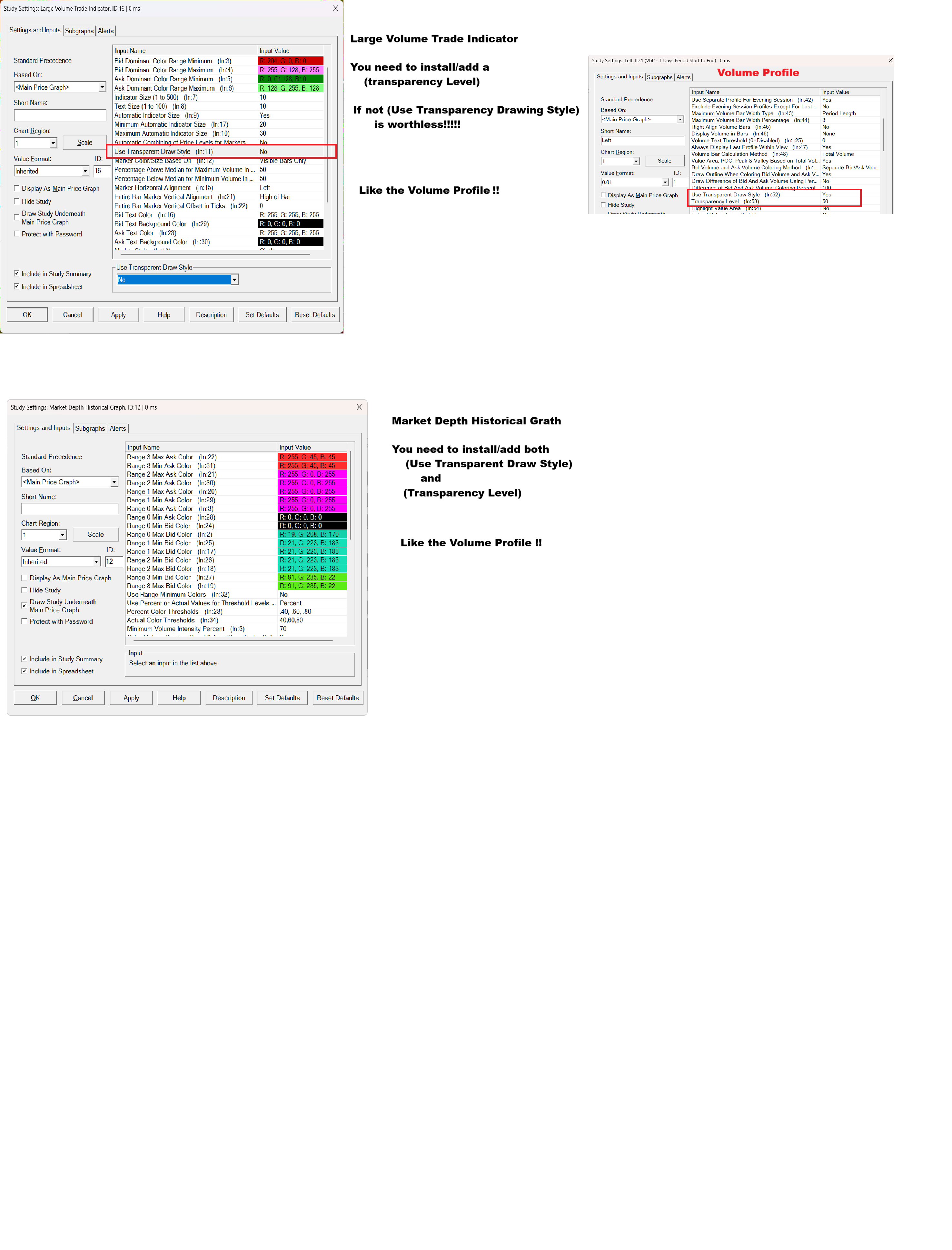Close the Large Volume Trade Indicator dialog
This screenshot has height=1250, width=952.
[335, 8]
